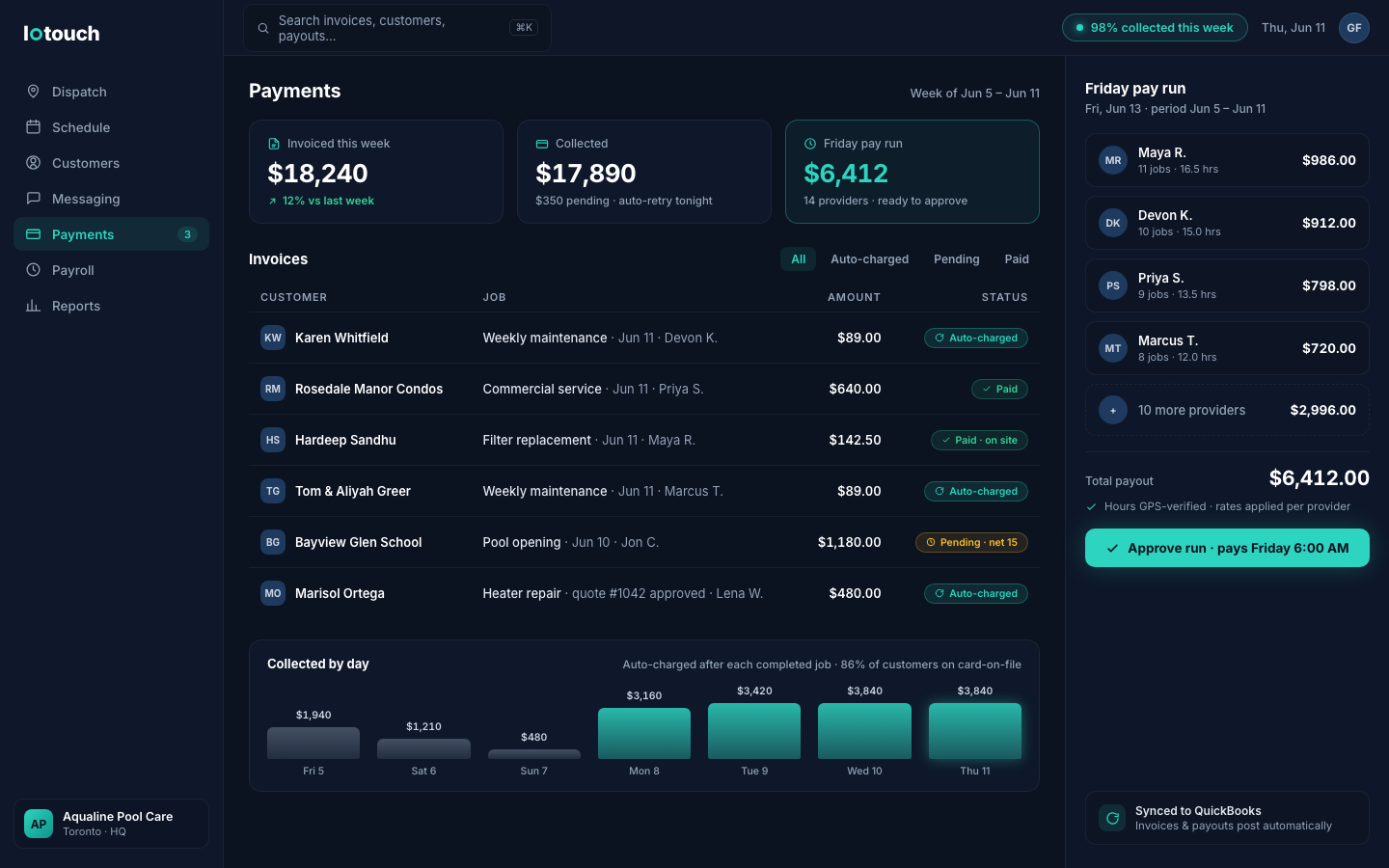Open the Customers page
The width and height of the screenshot is (1389, 868).
(x=111, y=163)
